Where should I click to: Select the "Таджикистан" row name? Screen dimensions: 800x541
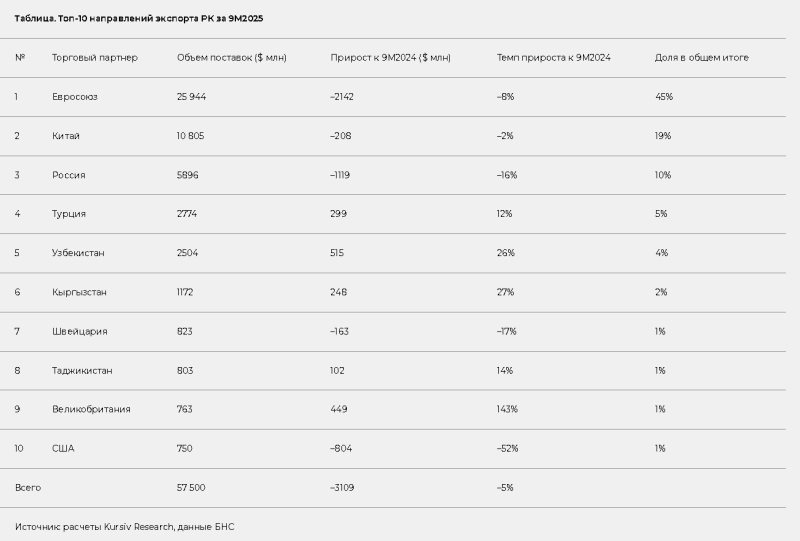click(x=82, y=370)
